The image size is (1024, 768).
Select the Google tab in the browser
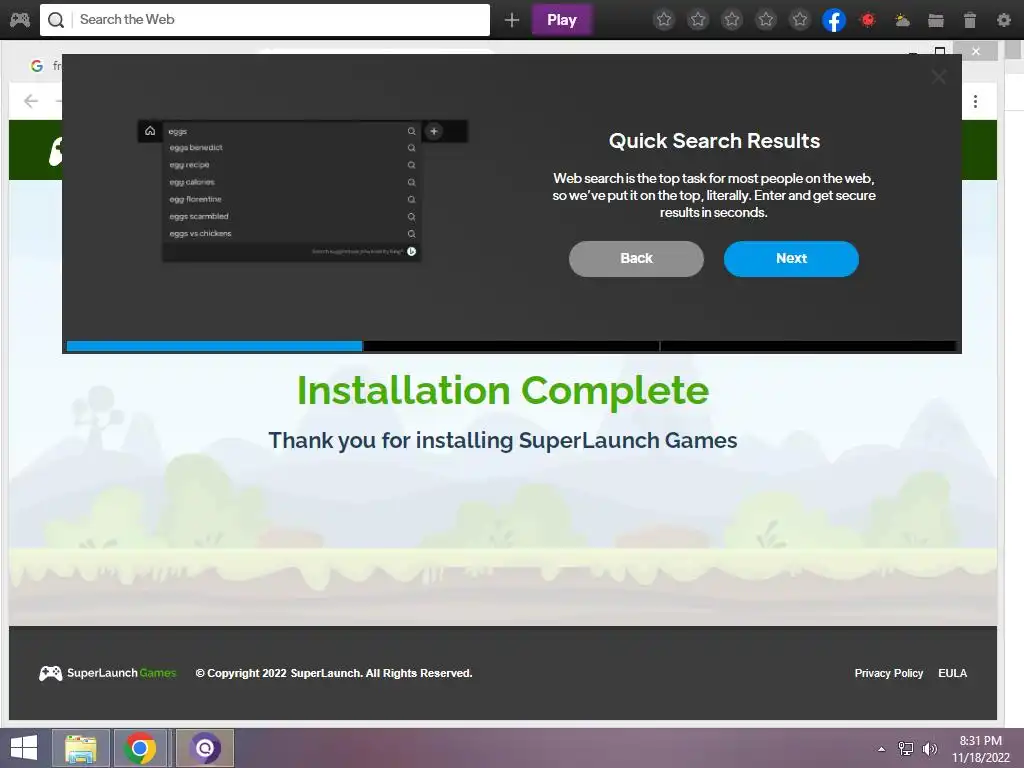[46, 65]
